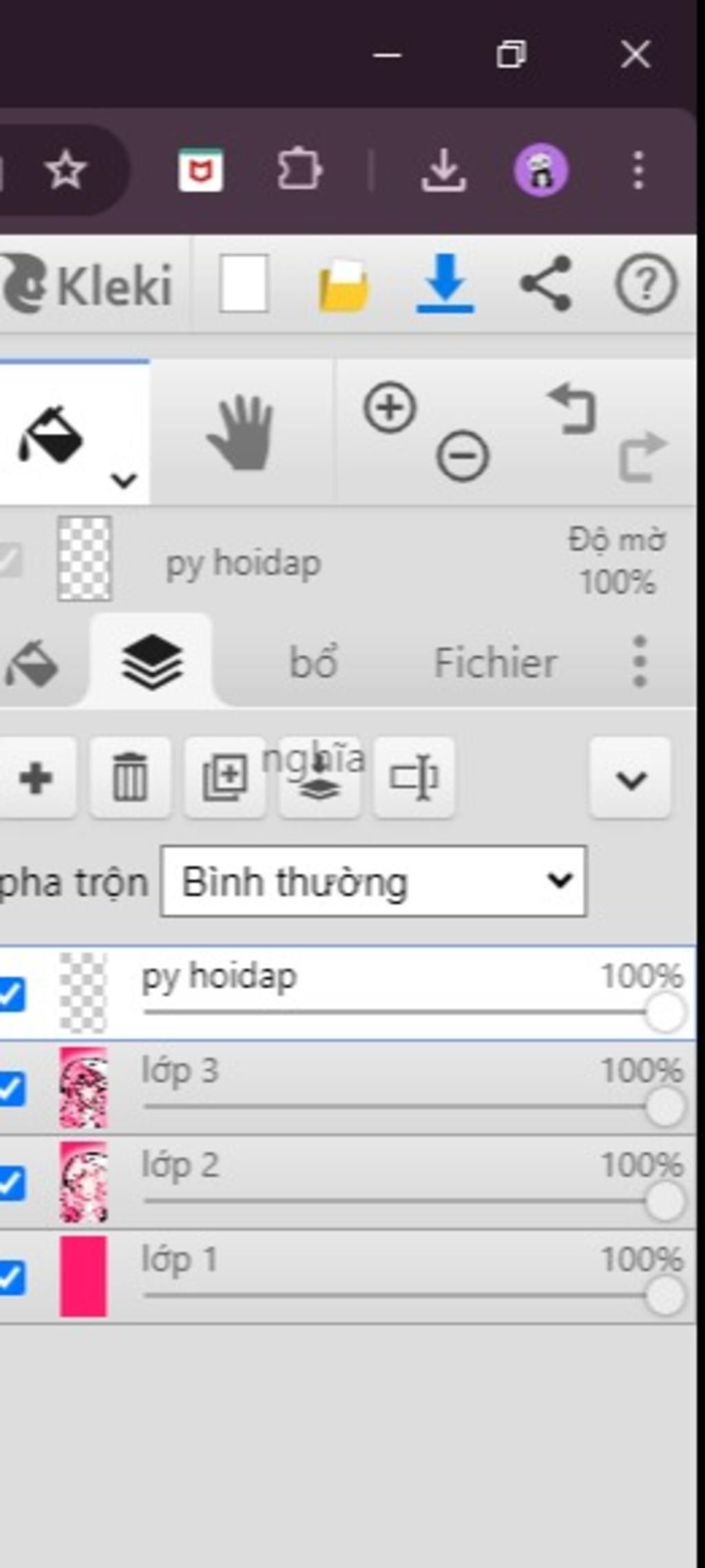
Task: Open Bình thường blend mode dropdown
Action: pyautogui.click(x=373, y=881)
